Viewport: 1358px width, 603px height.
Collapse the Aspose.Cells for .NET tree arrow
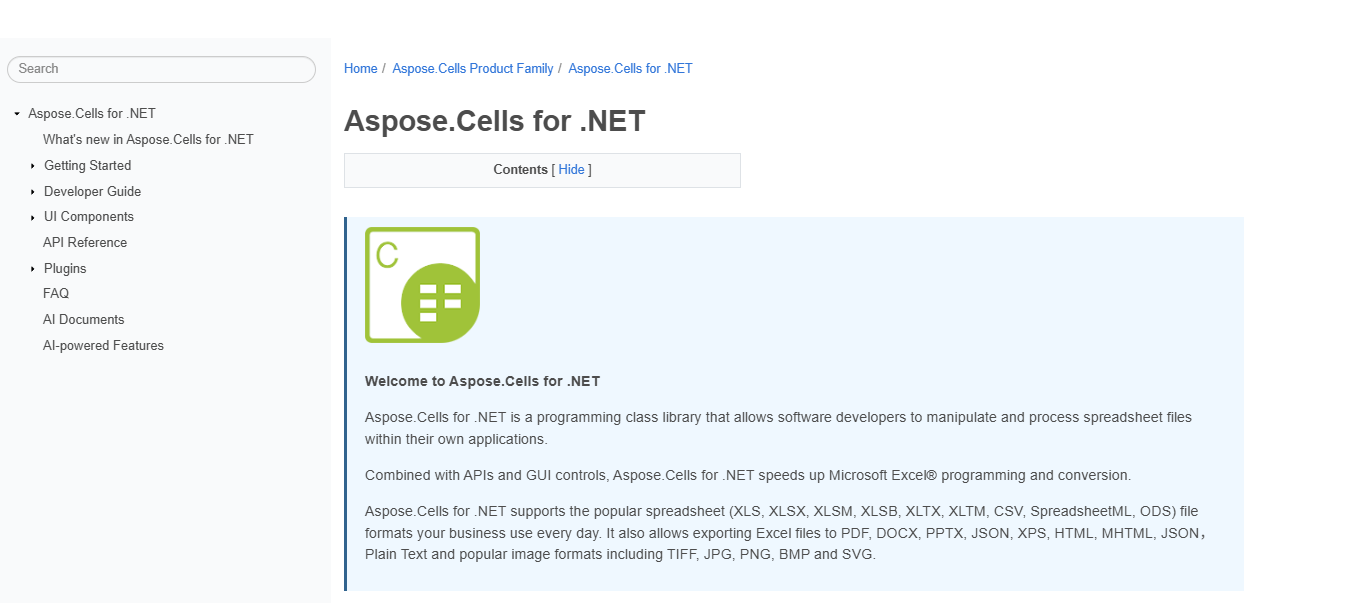click(x=17, y=114)
